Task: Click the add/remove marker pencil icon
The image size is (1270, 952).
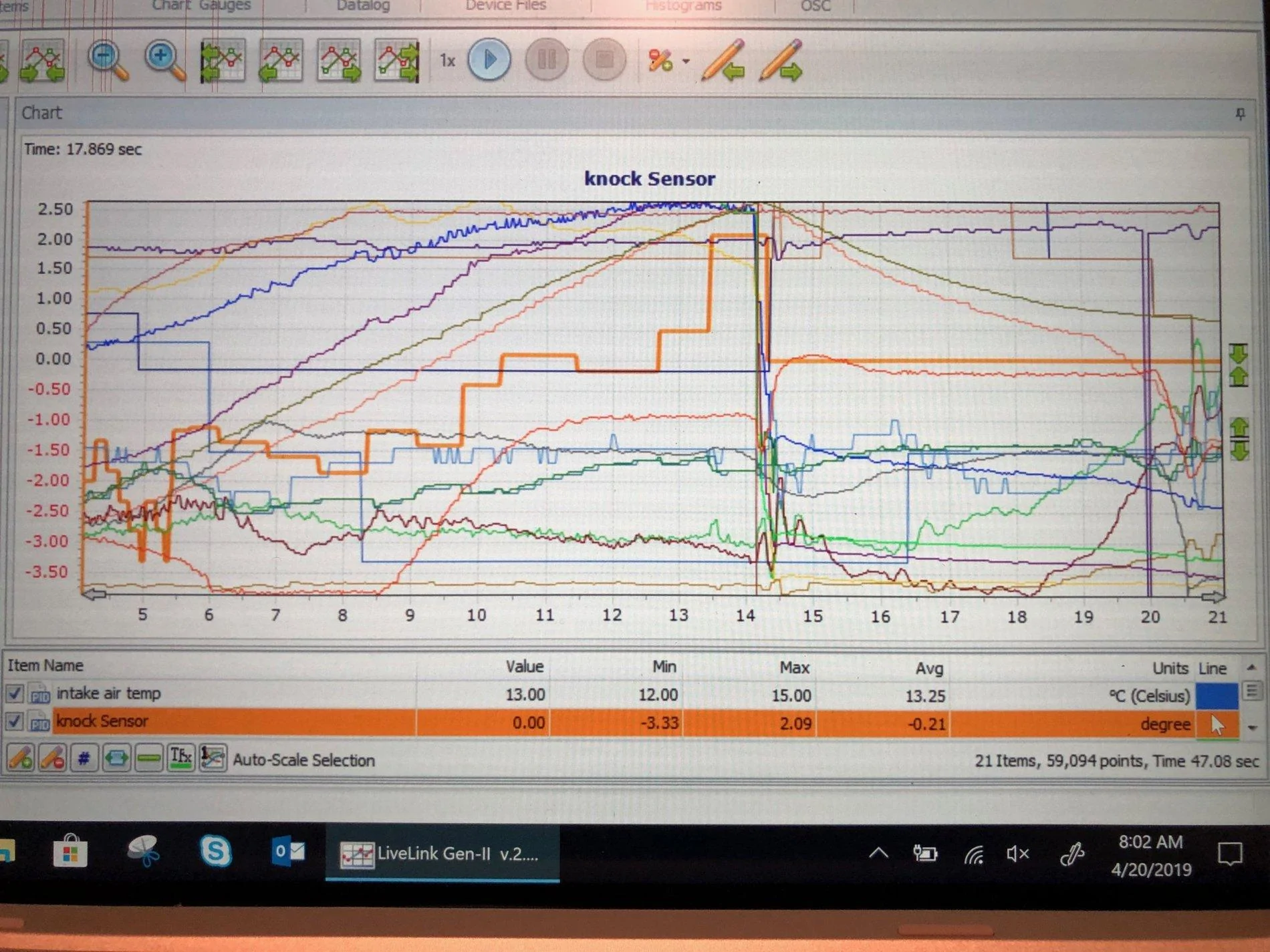Action: click(660, 61)
